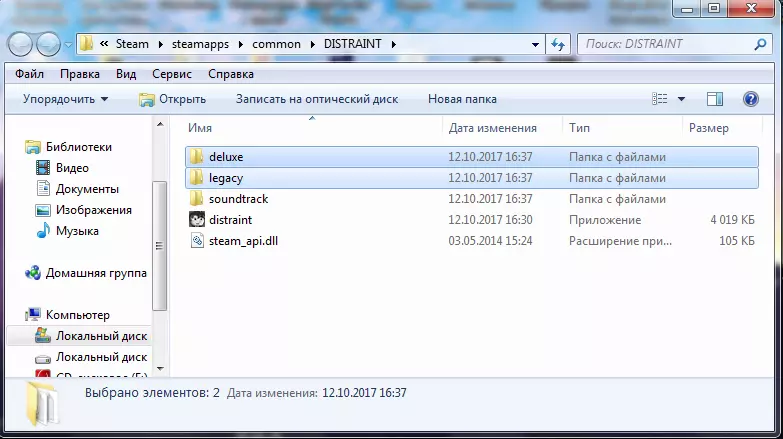The width and height of the screenshot is (783, 439).
Task: Select the distraint application icon
Action: point(197,220)
